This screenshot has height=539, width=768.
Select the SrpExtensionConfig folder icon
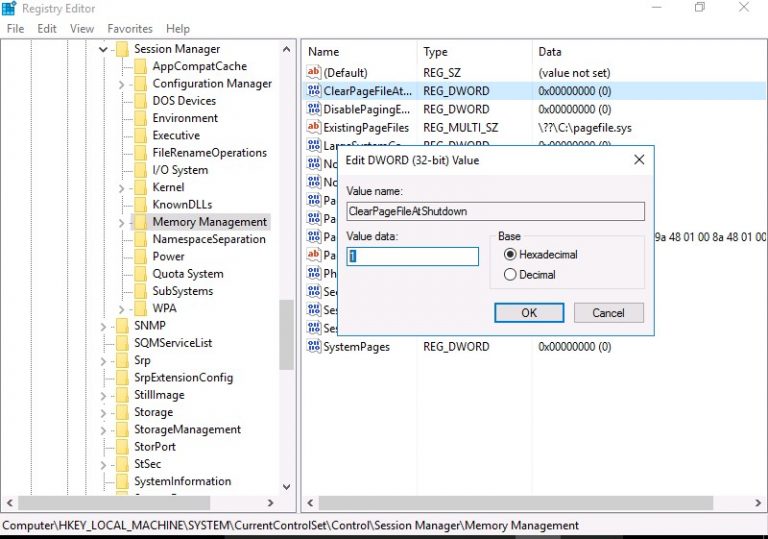click(x=122, y=378)
